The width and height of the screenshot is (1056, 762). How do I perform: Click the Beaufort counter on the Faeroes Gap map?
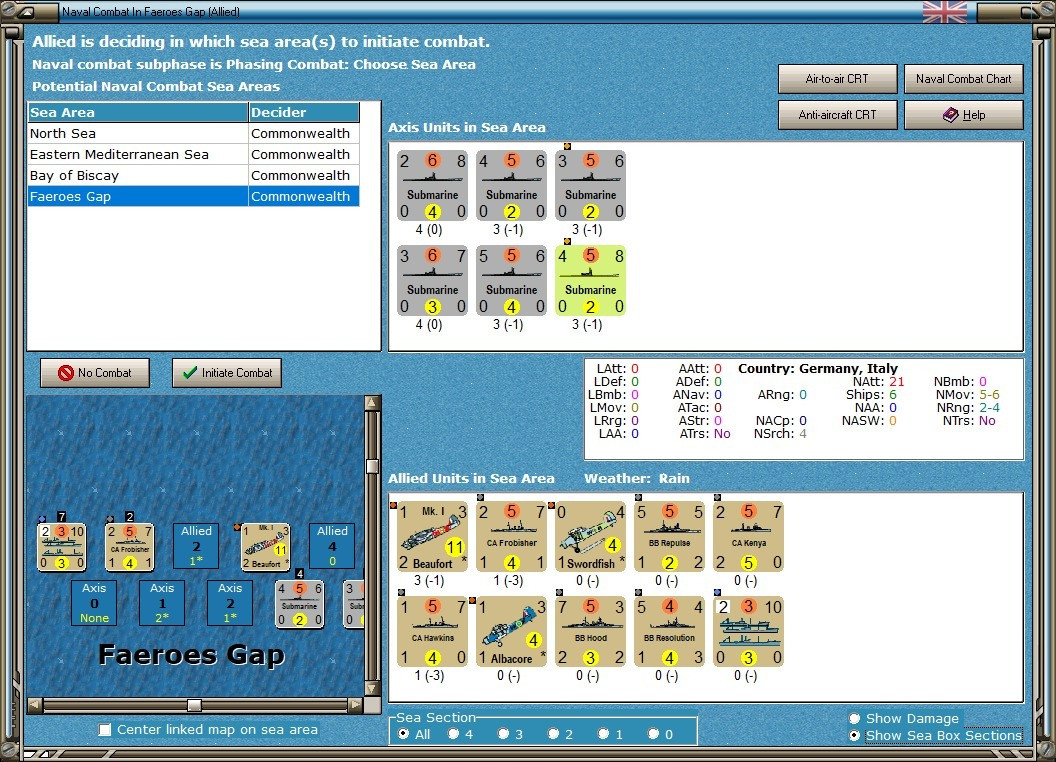[266, 546]
